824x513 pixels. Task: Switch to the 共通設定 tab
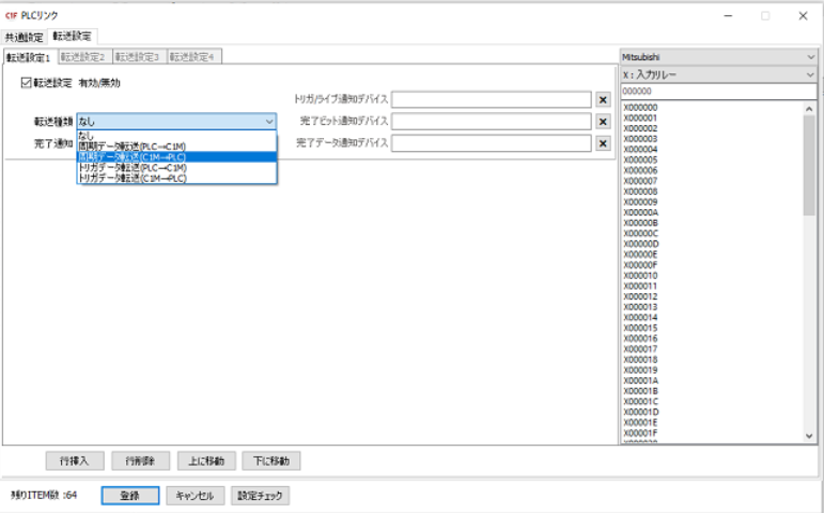pyautogui.click(x=24, y=36)
